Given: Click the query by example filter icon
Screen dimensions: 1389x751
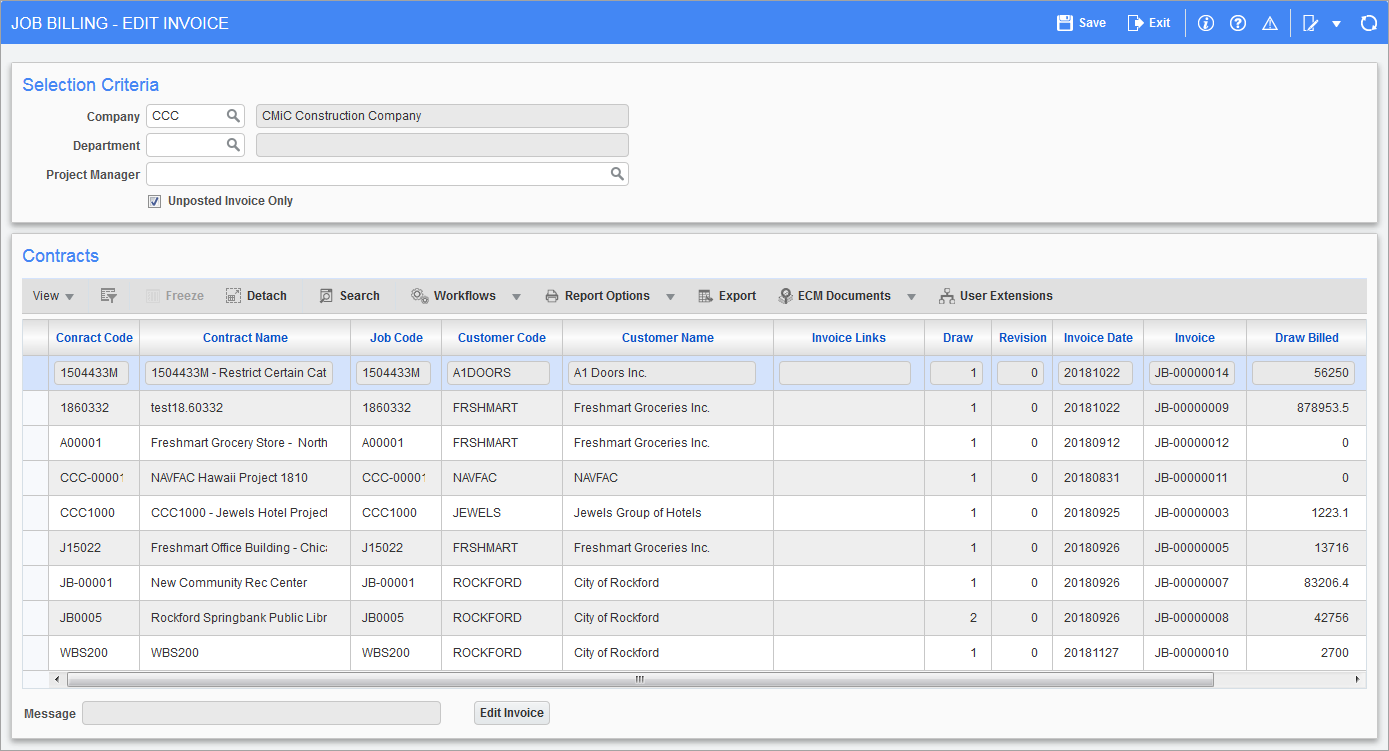Looking at the screenshot, I should click(x=109, y=296).
